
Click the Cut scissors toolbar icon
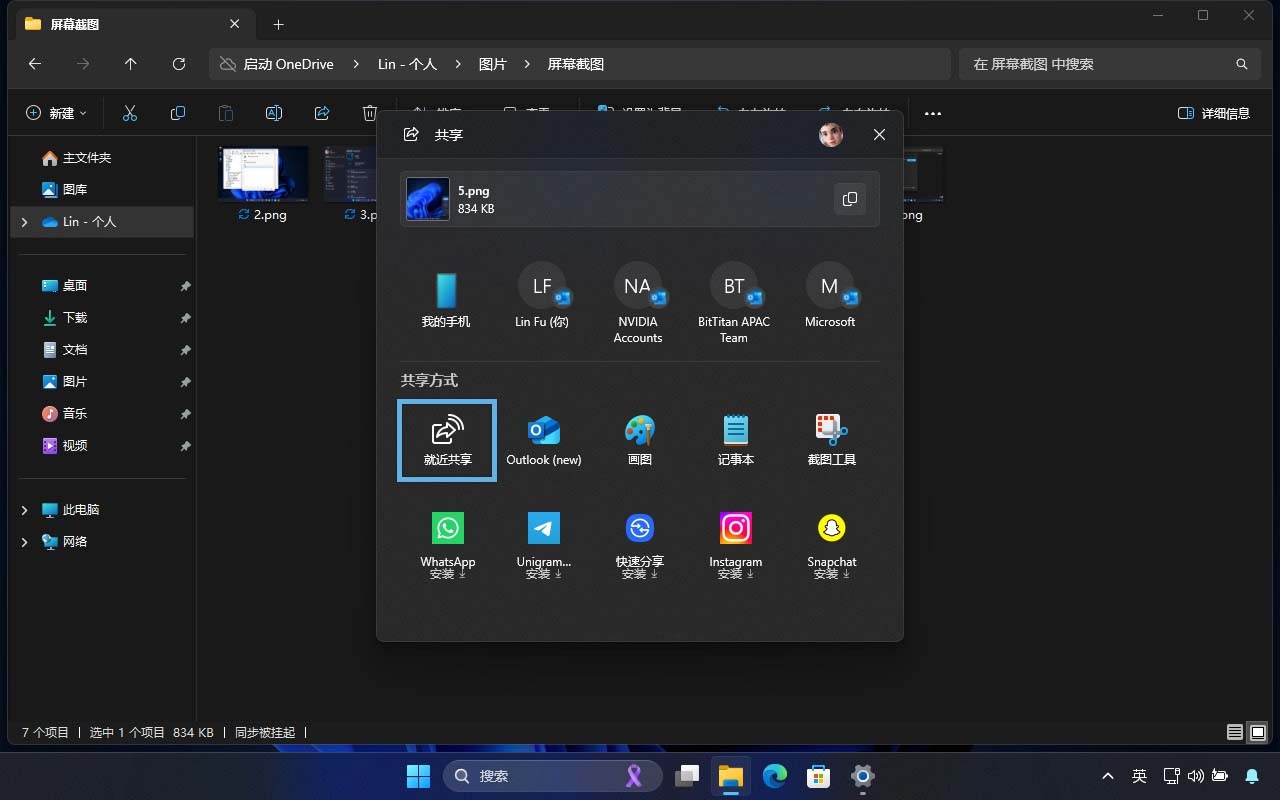[130, 113]
